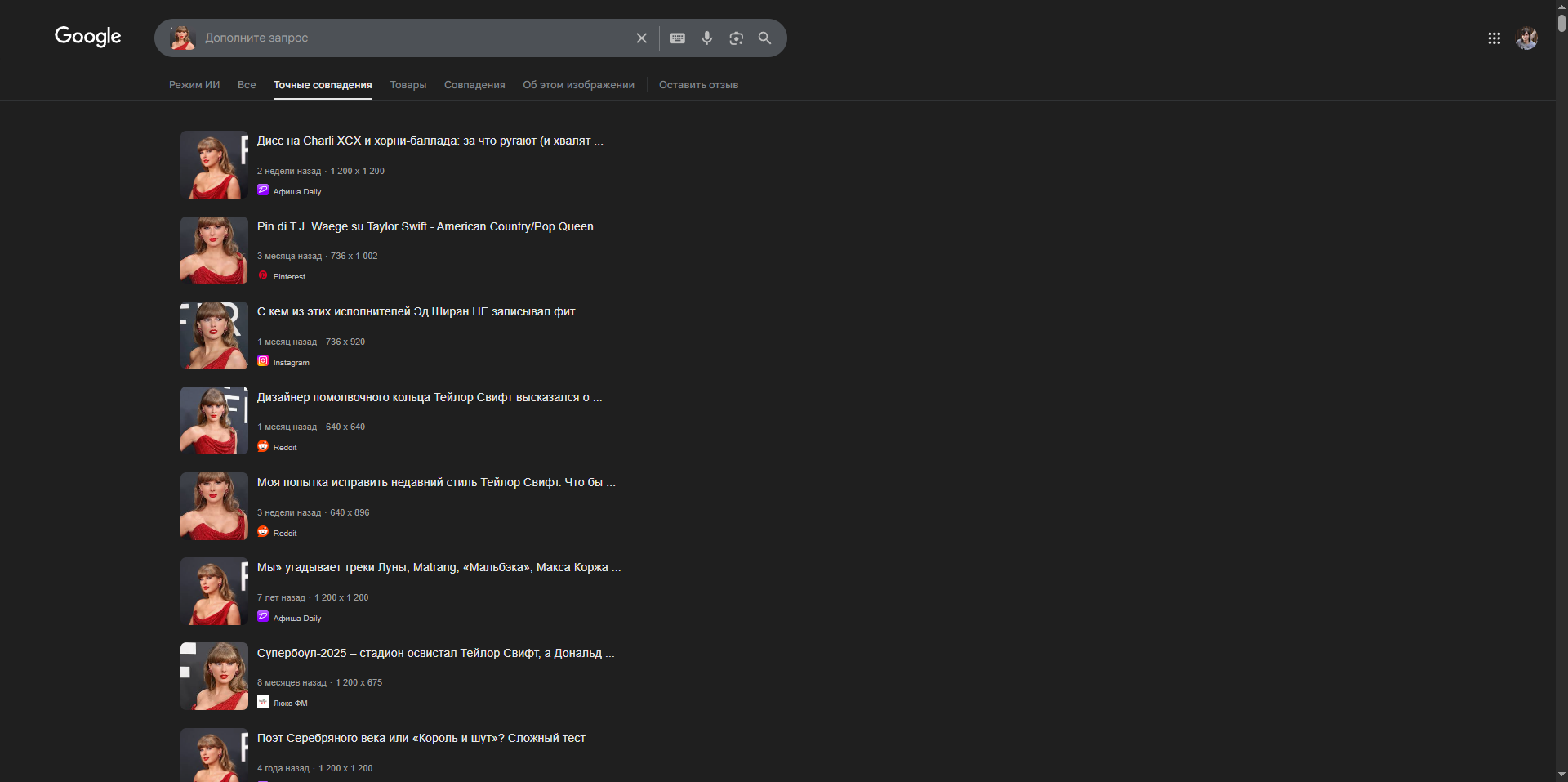
Task: Click the "Люкс ФМ" source name
Action: click(291, 704)
